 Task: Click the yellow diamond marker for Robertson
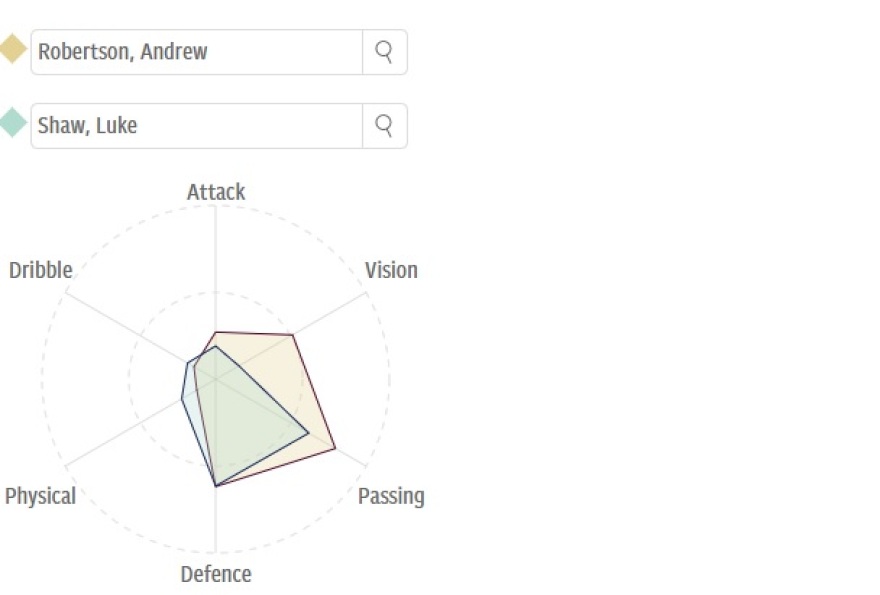click(x=12, y=49)
